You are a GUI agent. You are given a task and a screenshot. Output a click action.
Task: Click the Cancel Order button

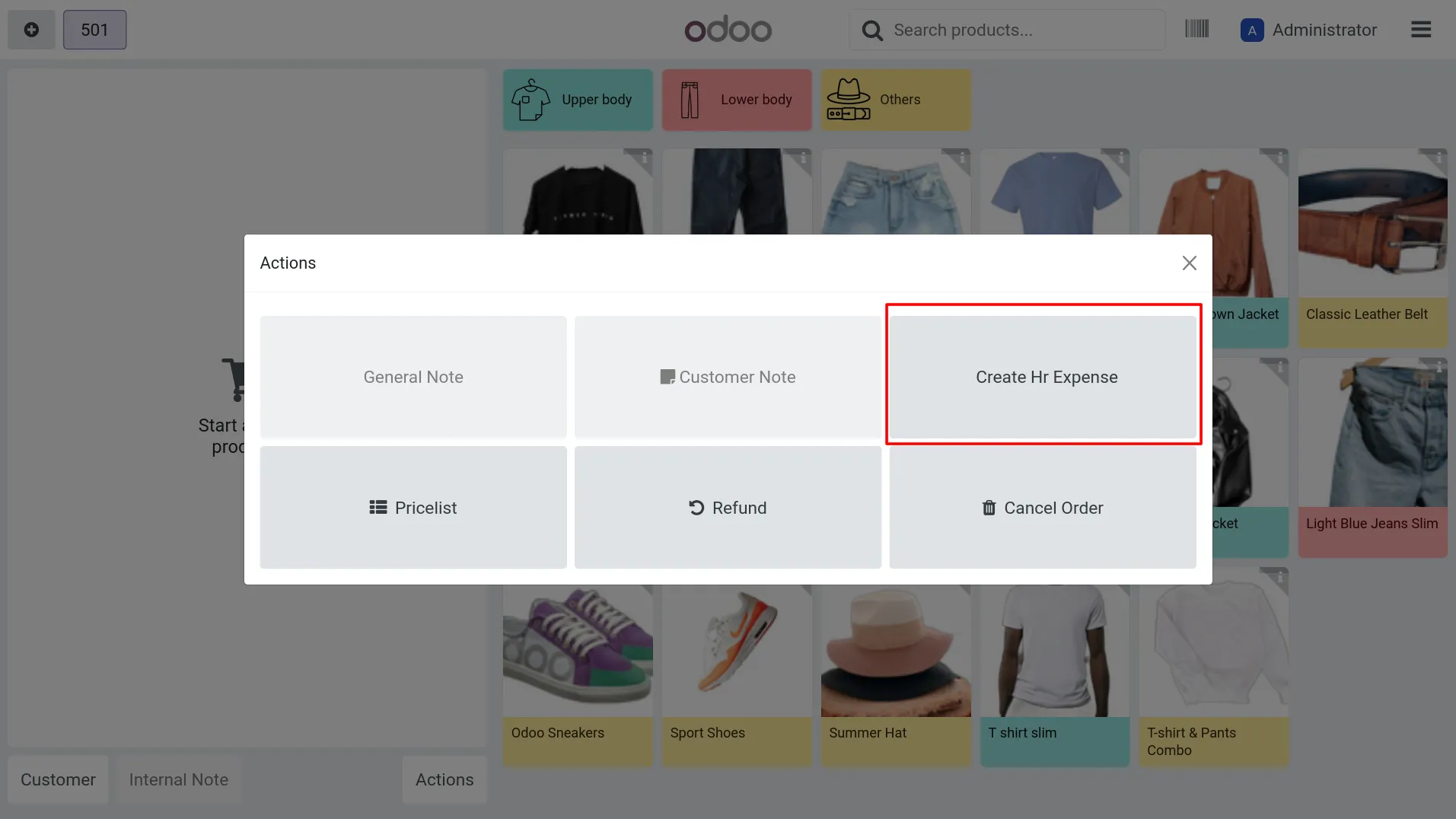click(1043, 508)
